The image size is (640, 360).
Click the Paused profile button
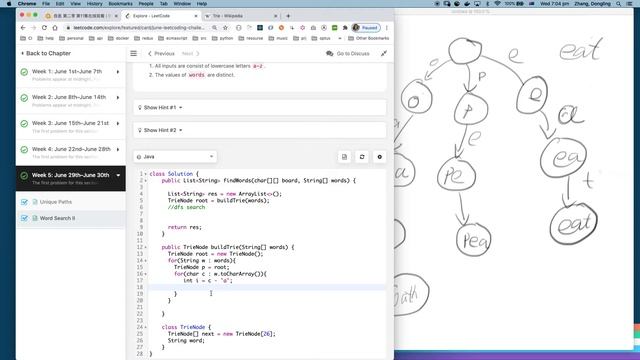(366, 28)
